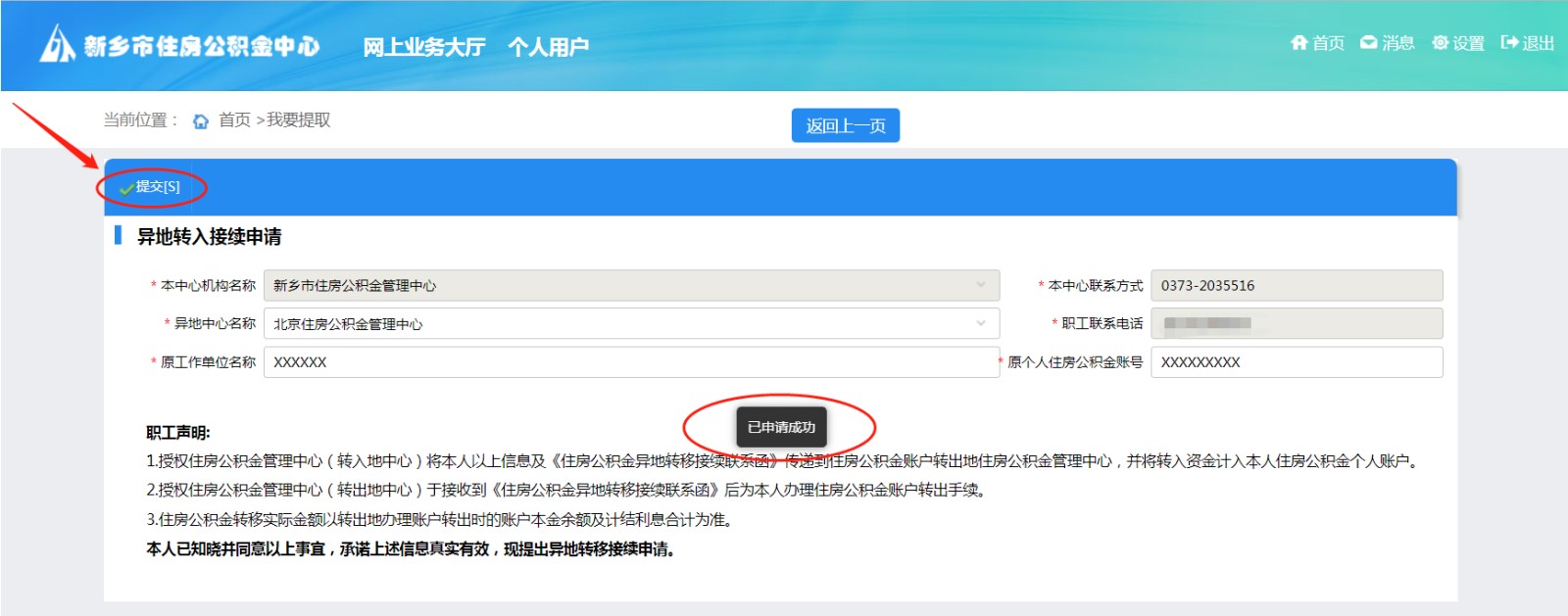Click the 退出 logout icon
Viewport: 1568px width, 616px height.
click(x=1509, y=42)
